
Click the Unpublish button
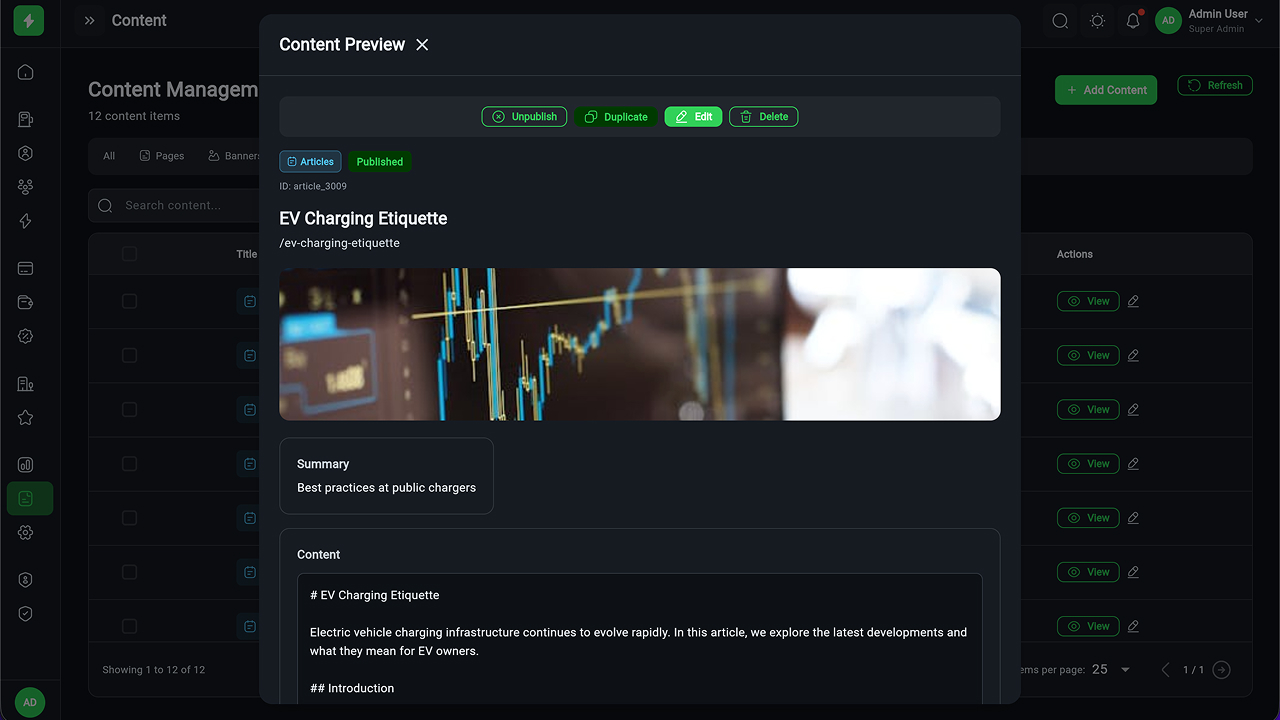(x=525, y=117)
